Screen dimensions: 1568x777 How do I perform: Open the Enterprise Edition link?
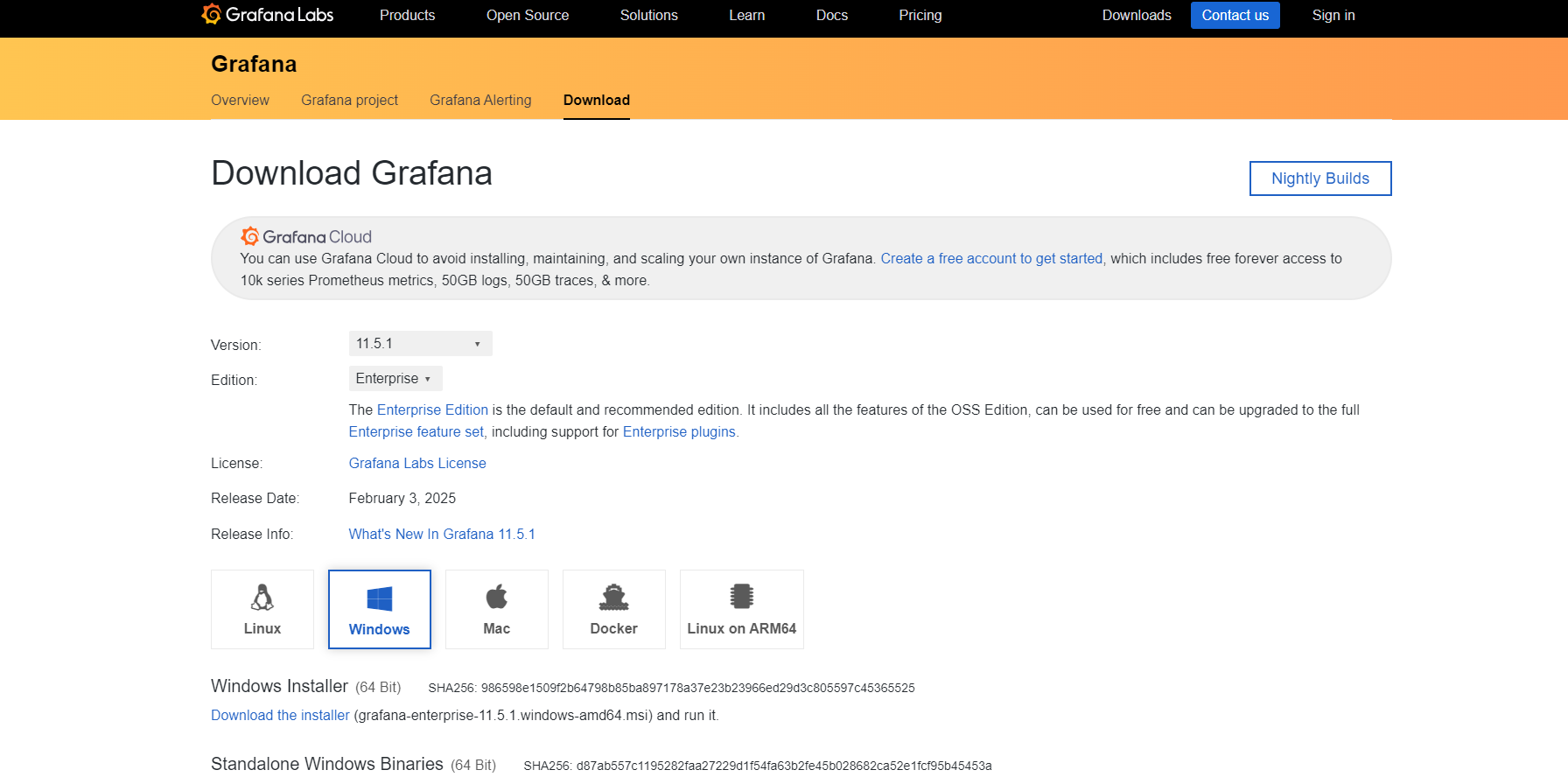click(432, 409)
